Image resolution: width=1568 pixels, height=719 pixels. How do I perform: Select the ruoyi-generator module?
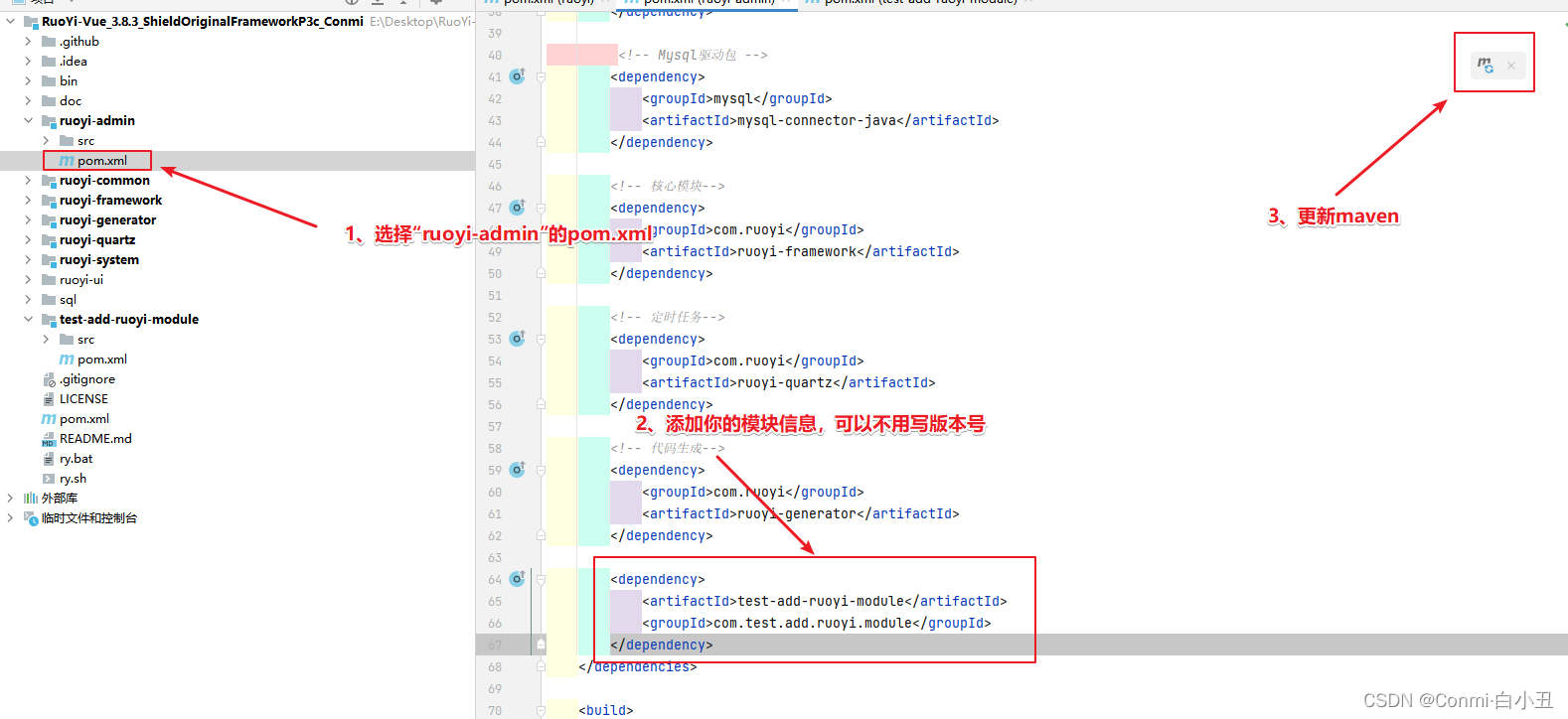tap(107, 219)
